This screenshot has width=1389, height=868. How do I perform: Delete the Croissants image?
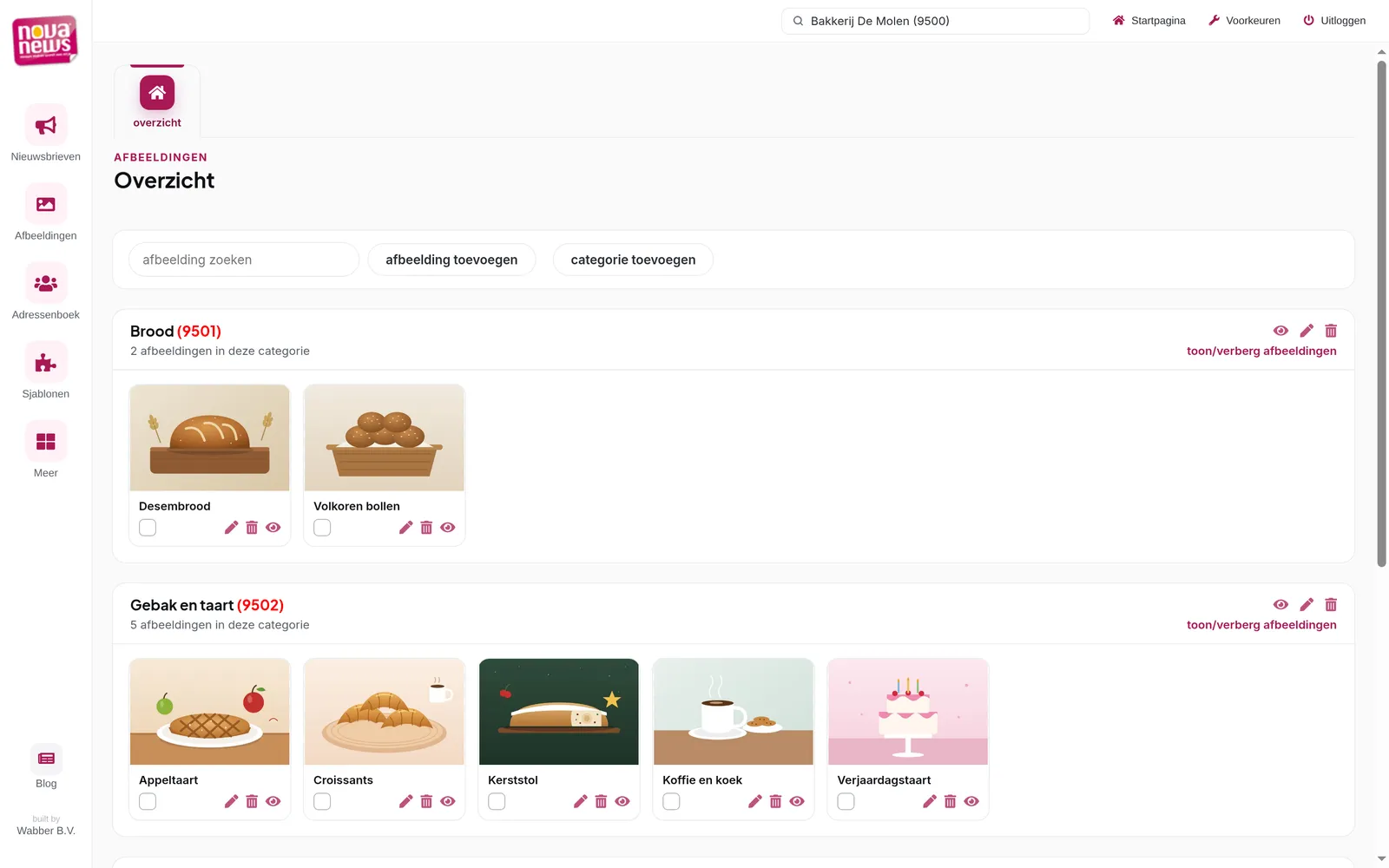click(x=426, y=802)
